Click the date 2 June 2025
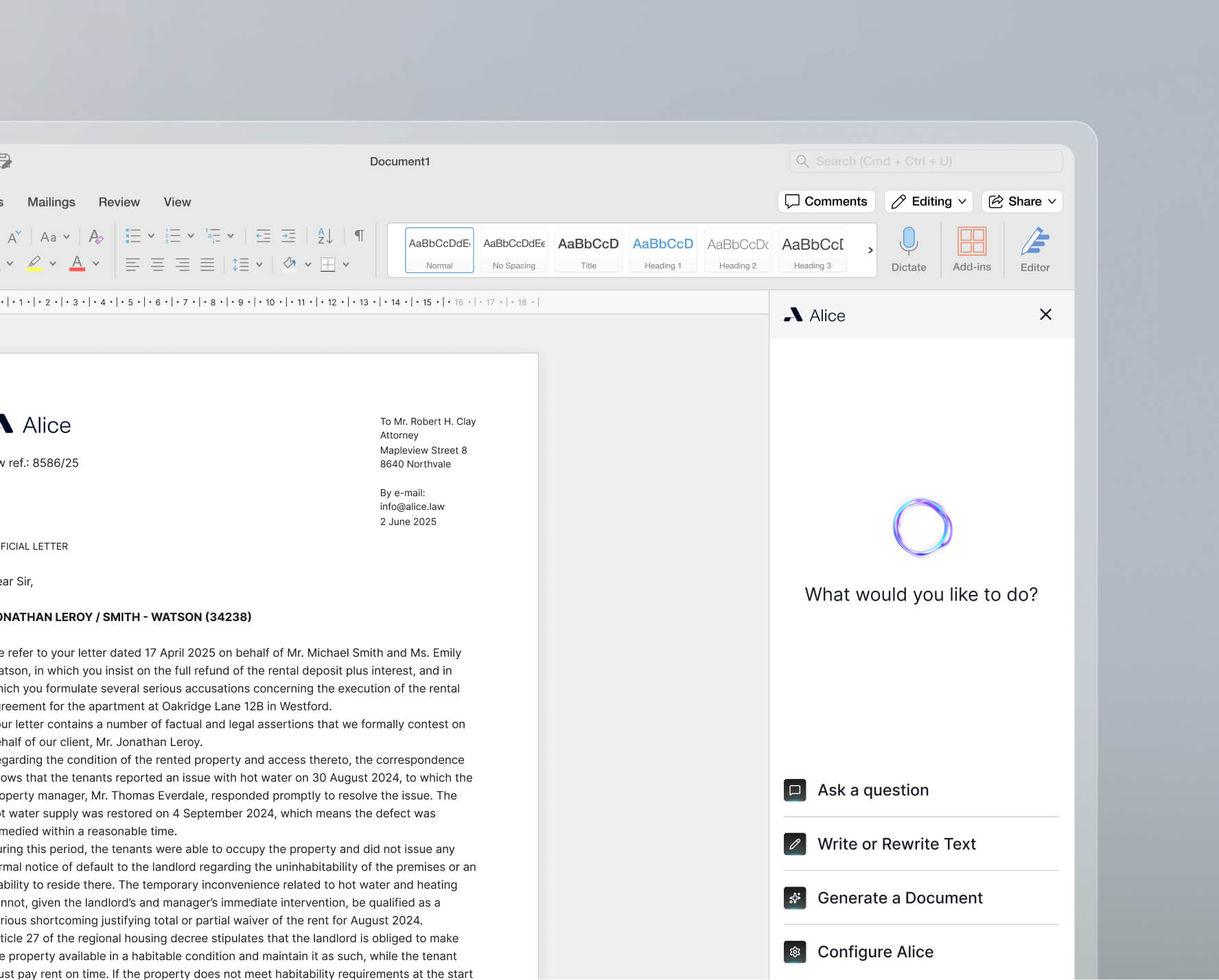Viewport: 1219px width, 980px height. coord(408,522)
